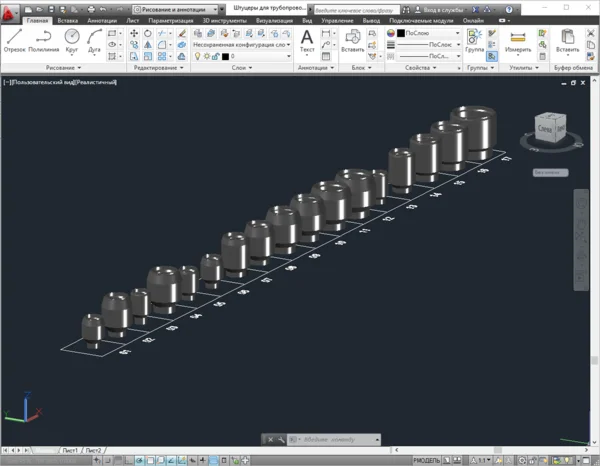600x466 pixels.
Task: Switch to the Параметризация ribbon tab
Action: [x=171, y=21]
